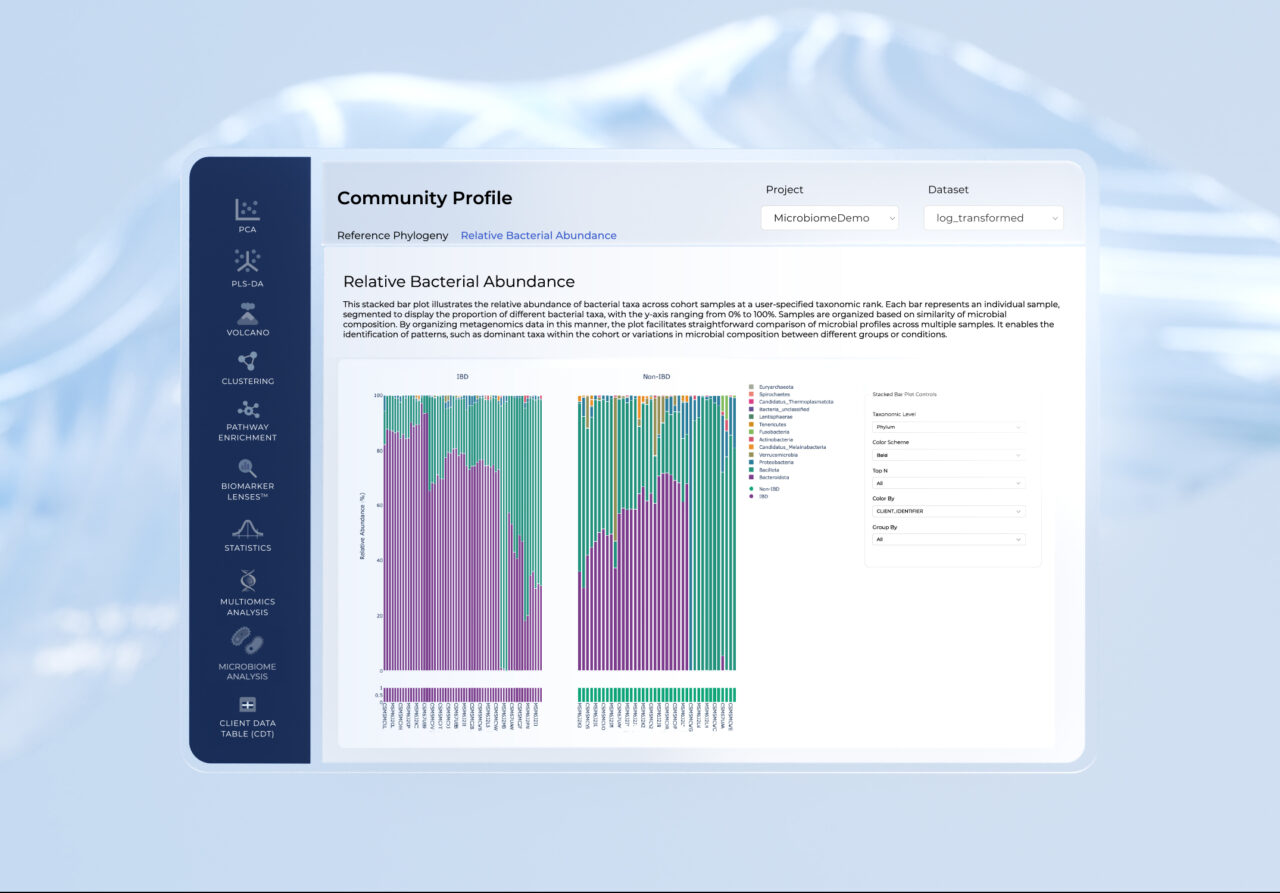1280x893 pixels.
Task: Click the purple IBD legend marker
Action: pos(751,496)
